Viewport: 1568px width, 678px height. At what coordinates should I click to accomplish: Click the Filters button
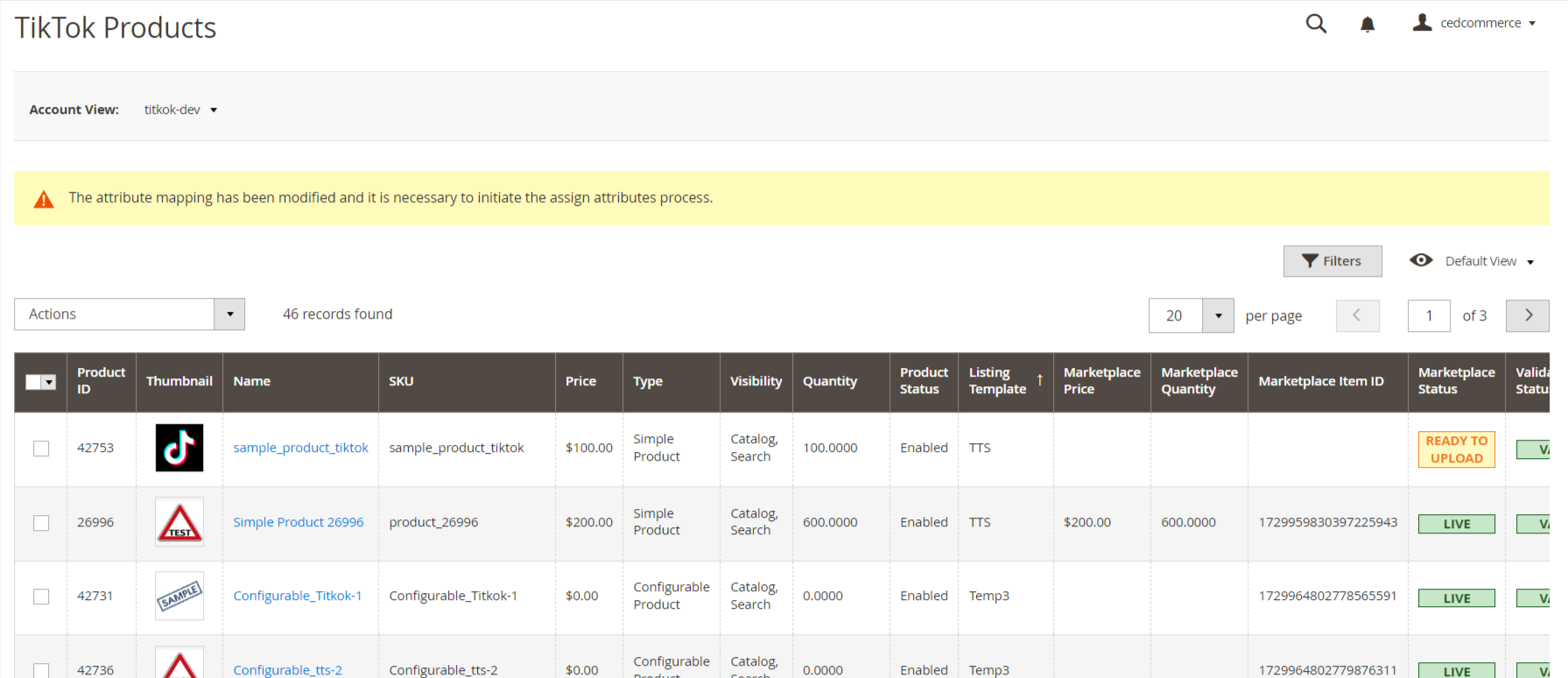click(1332, 261)
